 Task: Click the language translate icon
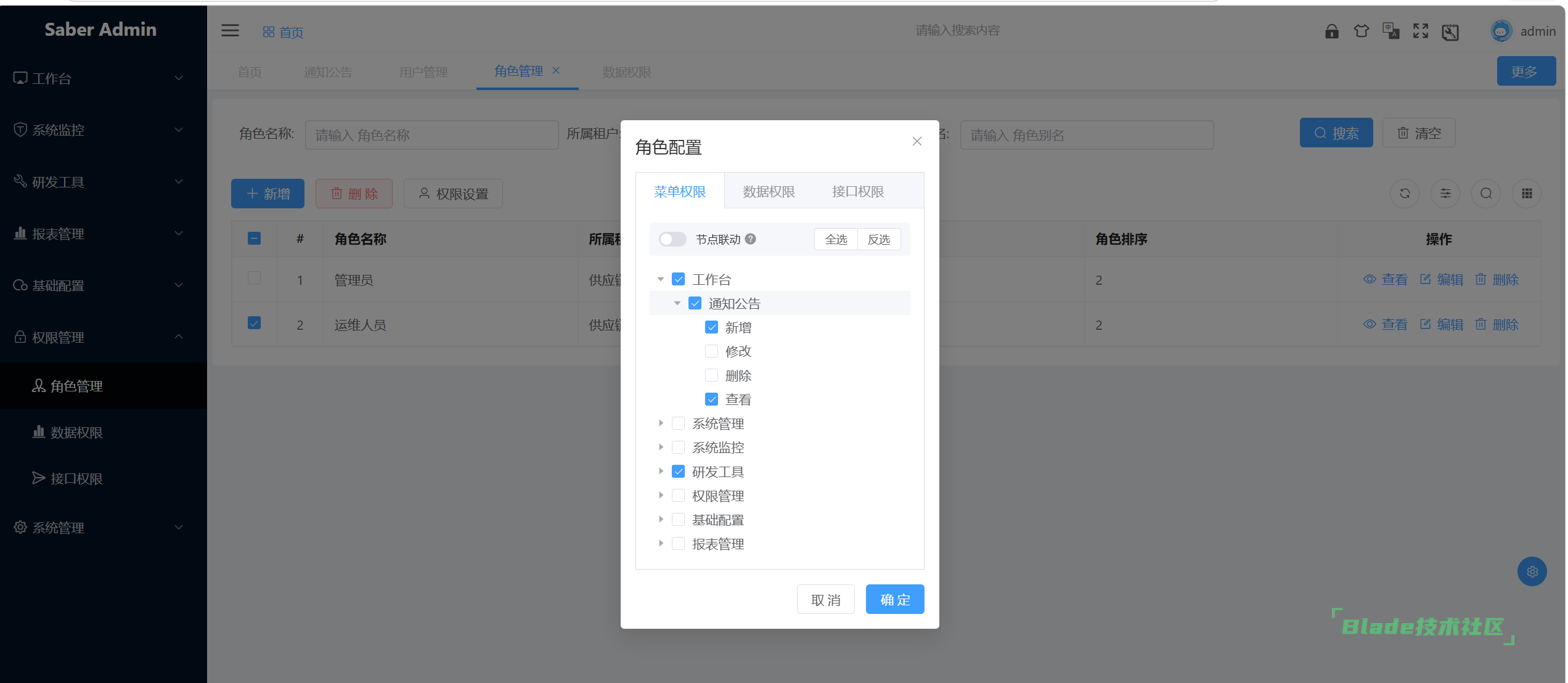click(x=1390, y=31)
